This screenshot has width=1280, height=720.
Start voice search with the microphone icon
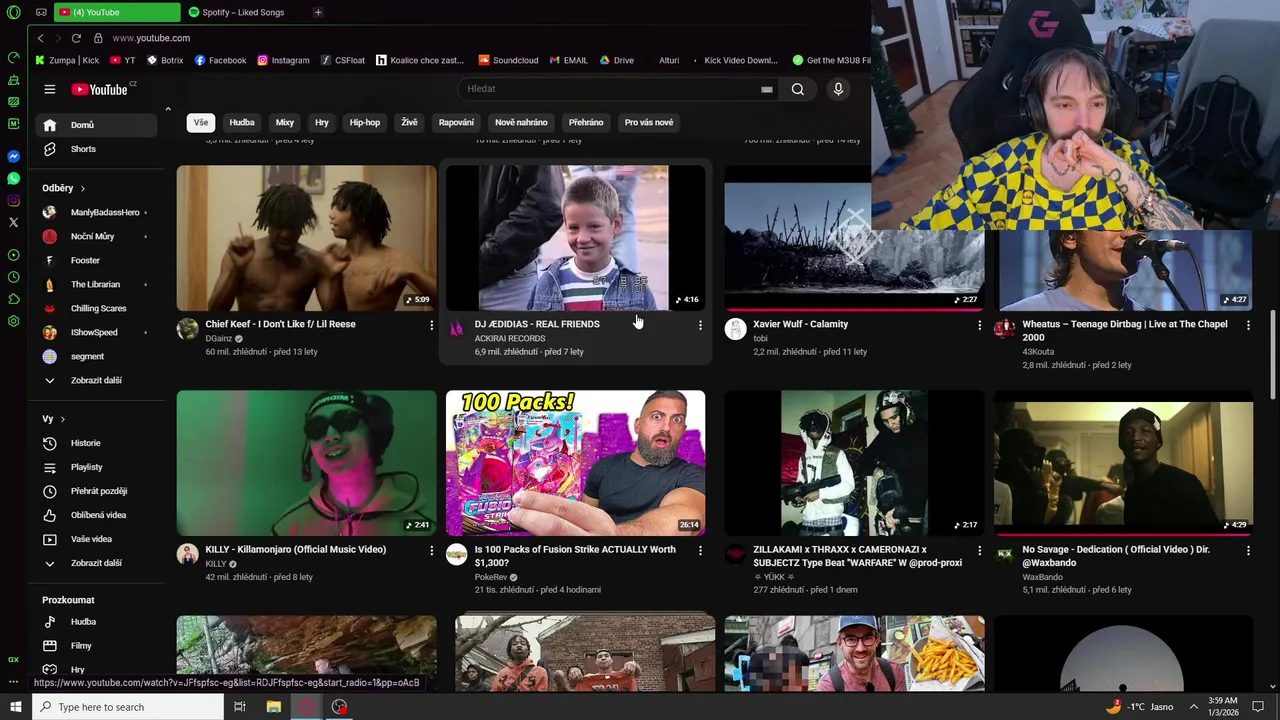[838, 89]
